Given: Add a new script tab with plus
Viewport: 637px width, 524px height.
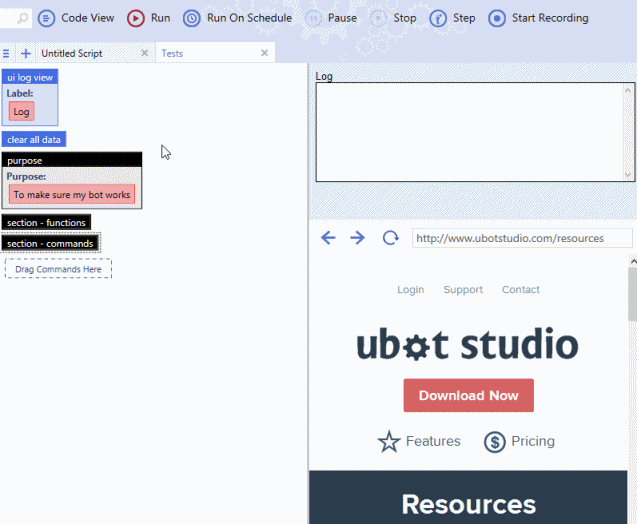Looking at the screenshot, I should [26, 53].
